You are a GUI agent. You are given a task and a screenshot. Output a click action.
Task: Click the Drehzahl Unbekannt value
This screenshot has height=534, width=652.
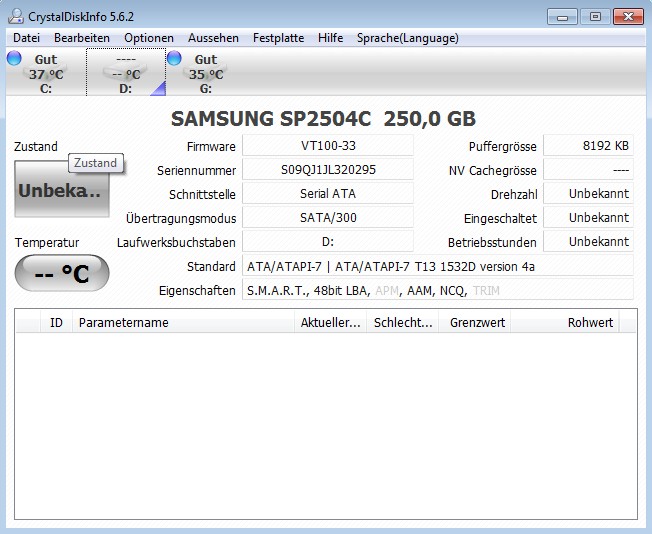(x=588, y=194)
